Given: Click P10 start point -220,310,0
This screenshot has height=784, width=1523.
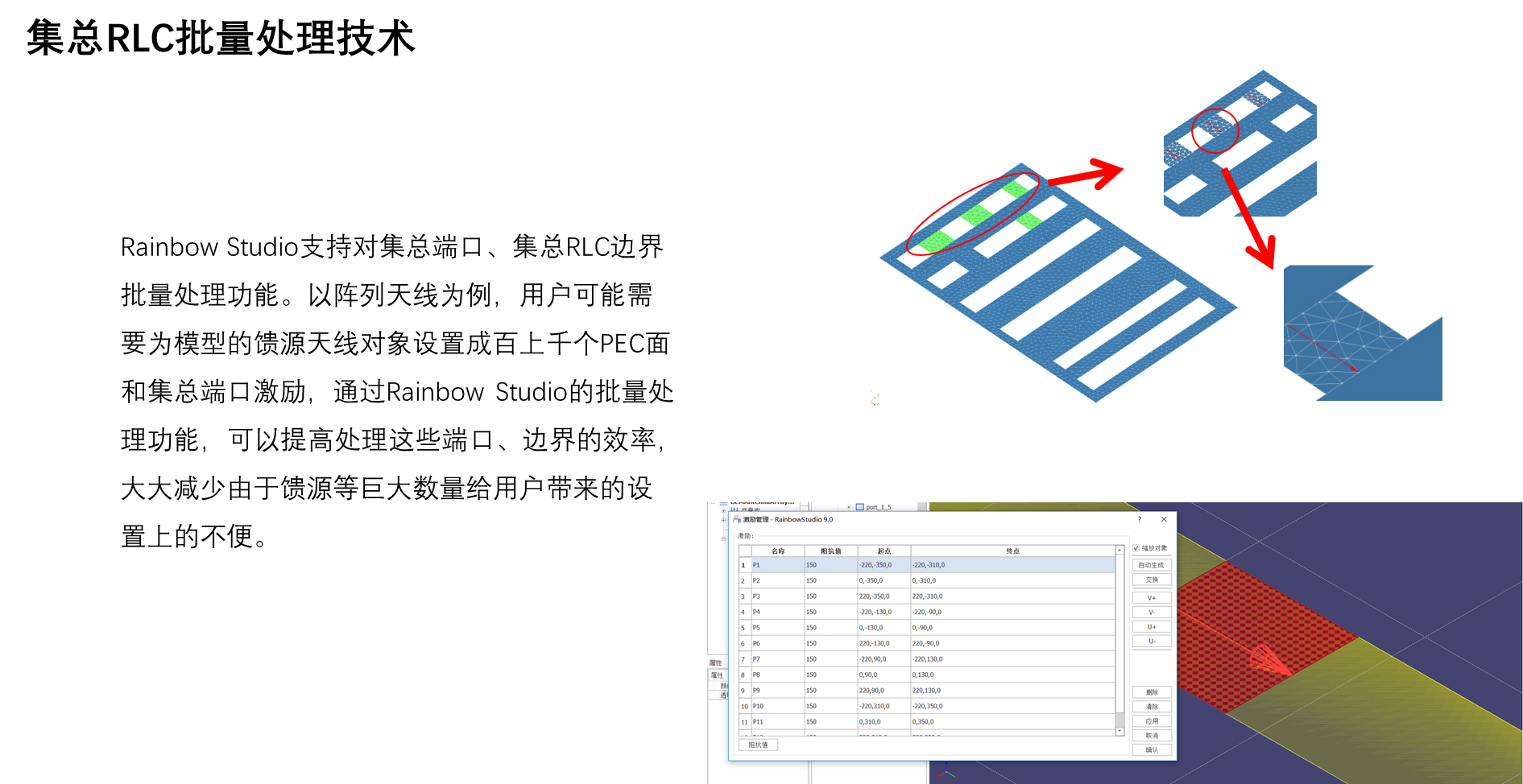Looking at the screenshot, I should click(884, 706).
